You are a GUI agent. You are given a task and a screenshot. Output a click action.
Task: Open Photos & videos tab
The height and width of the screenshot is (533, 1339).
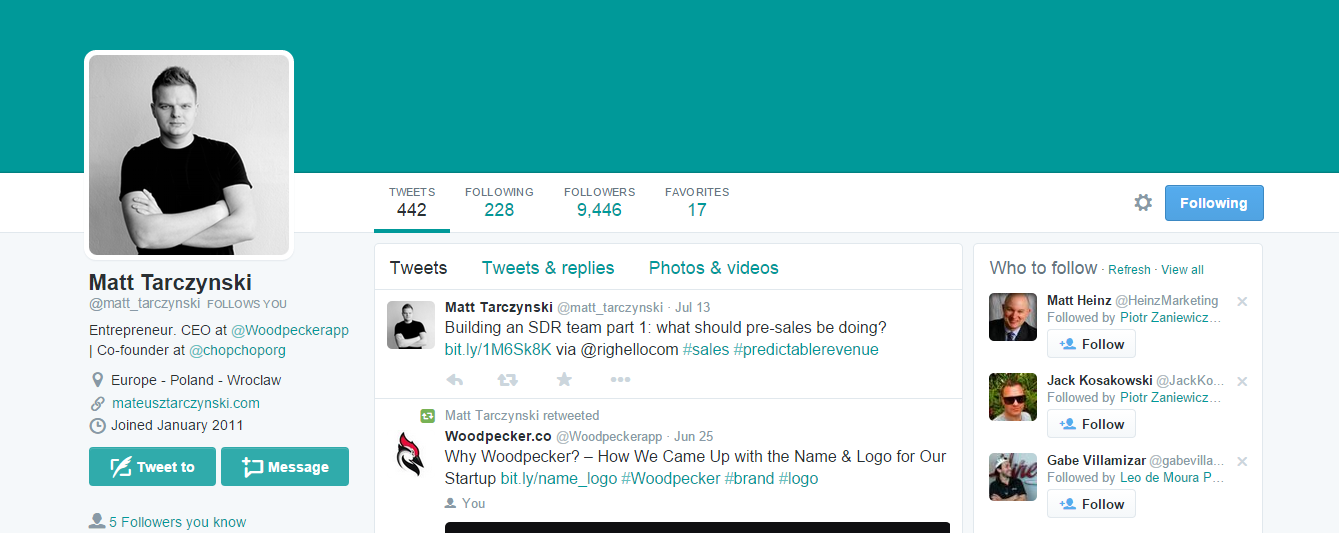713,268
